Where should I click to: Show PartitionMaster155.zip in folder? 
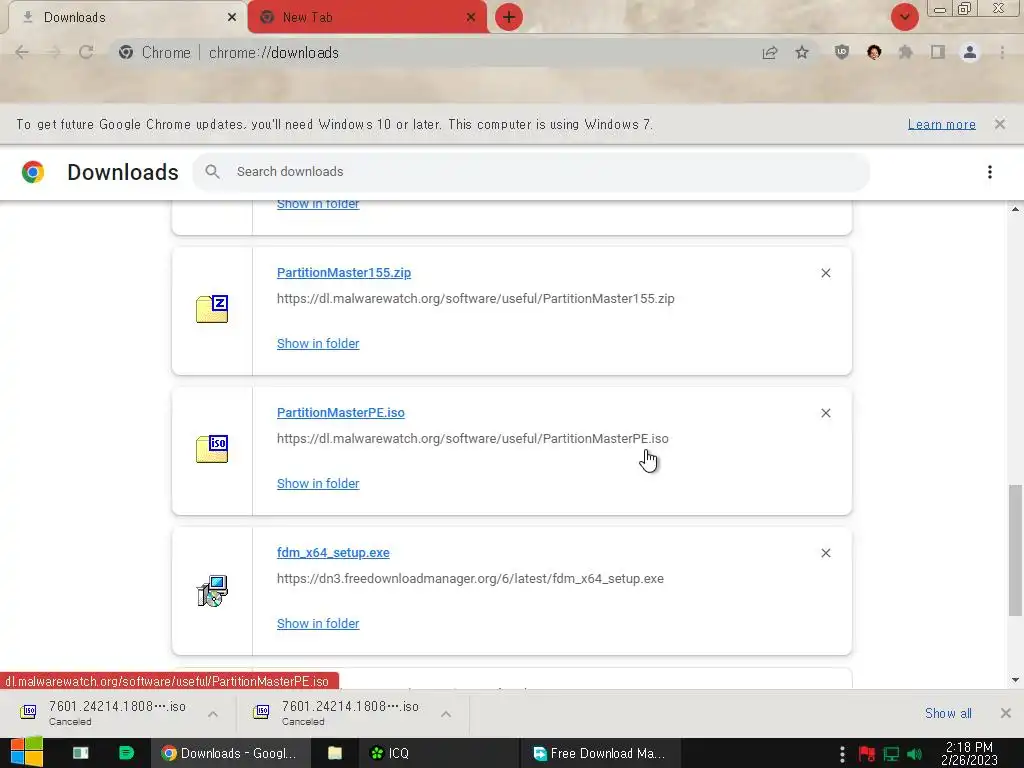tap(318, 344)
